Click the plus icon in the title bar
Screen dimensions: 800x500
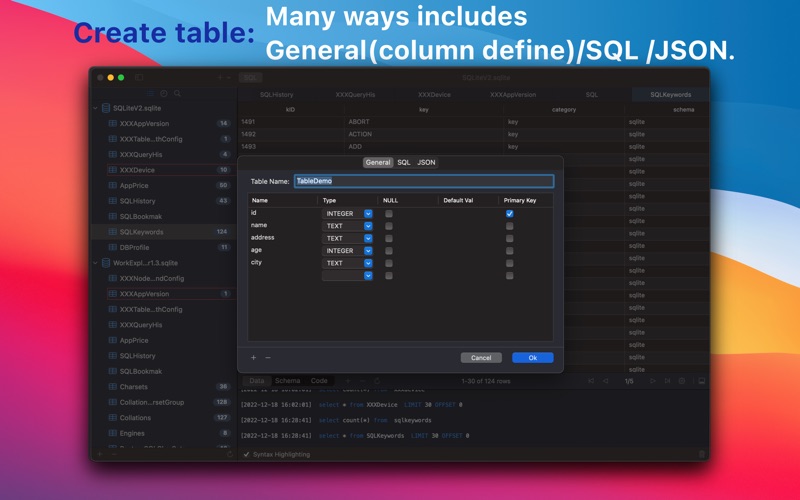tap(220, 78)
